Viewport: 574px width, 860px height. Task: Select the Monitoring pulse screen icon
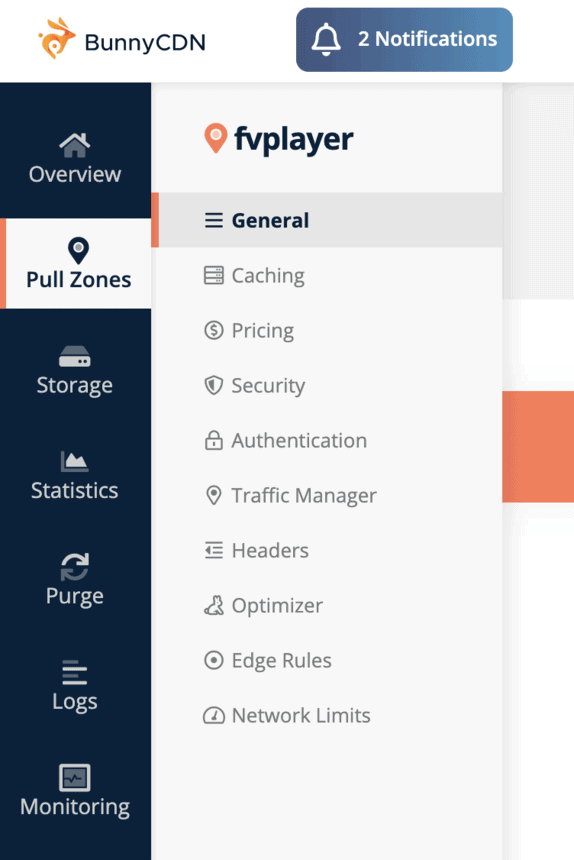[x=75, y=778]
